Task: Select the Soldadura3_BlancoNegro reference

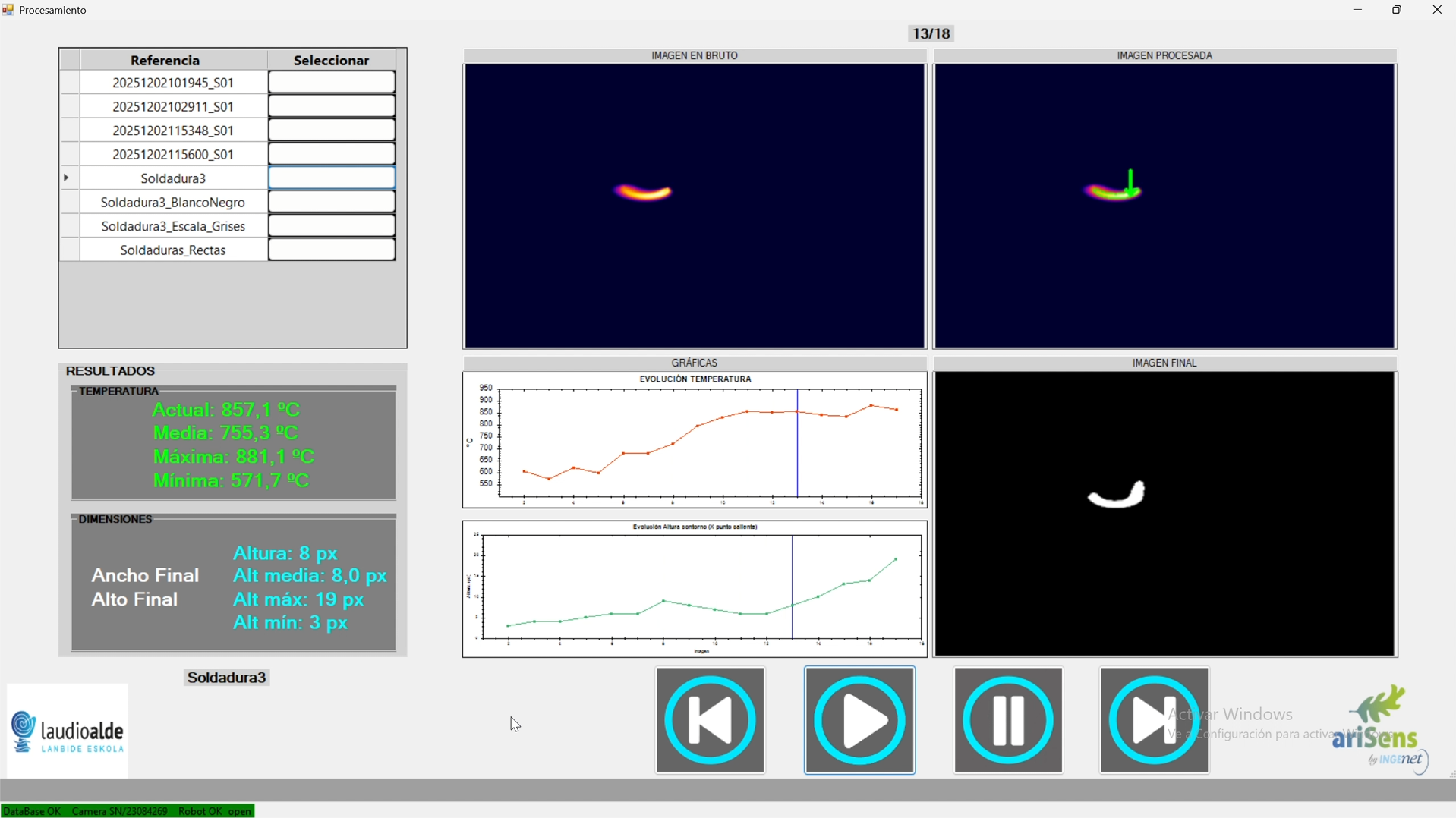Action: pos(174,203)
